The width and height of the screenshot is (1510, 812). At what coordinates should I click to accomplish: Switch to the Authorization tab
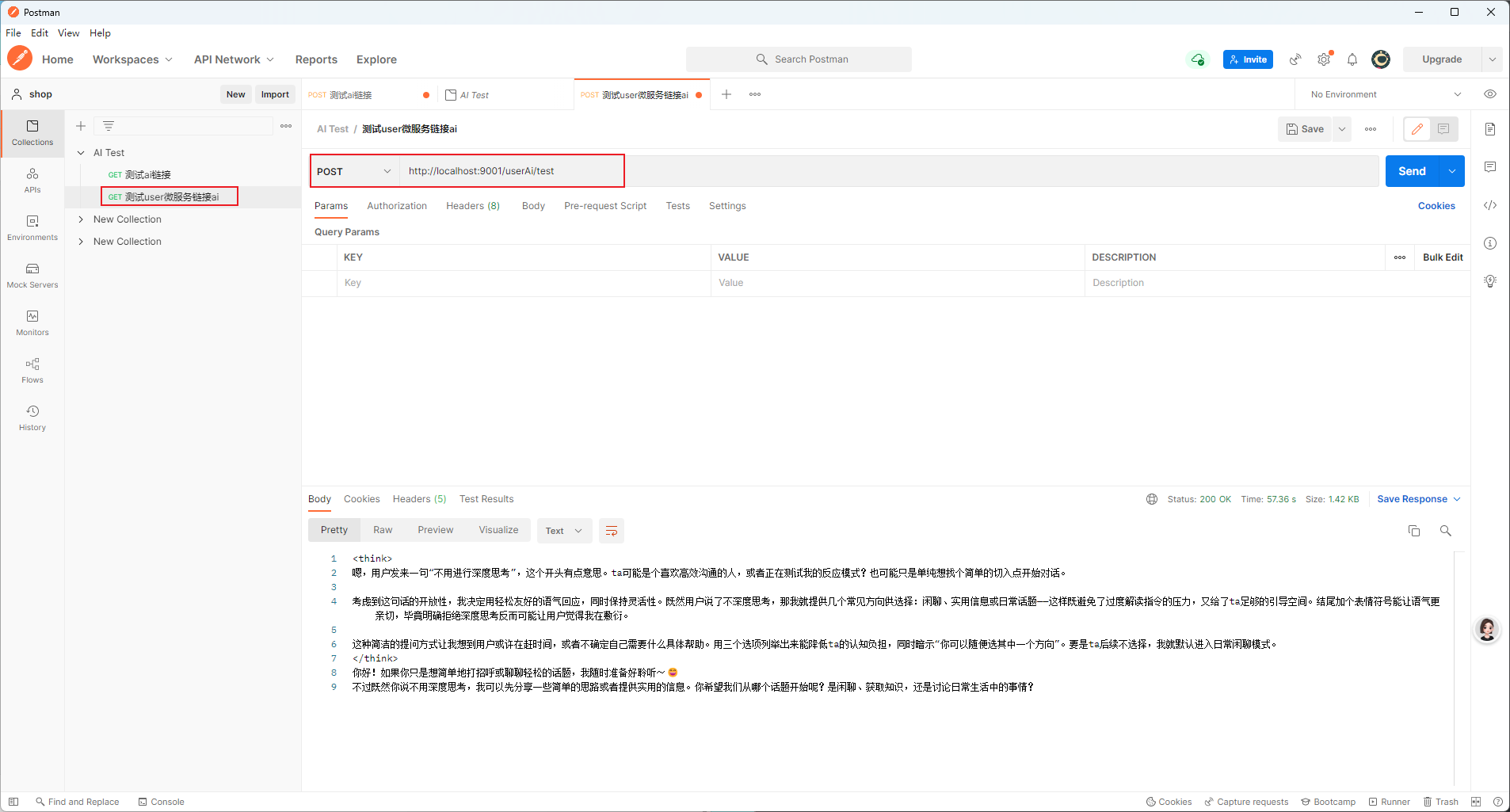pyautogui.click(x=397, y=206)
